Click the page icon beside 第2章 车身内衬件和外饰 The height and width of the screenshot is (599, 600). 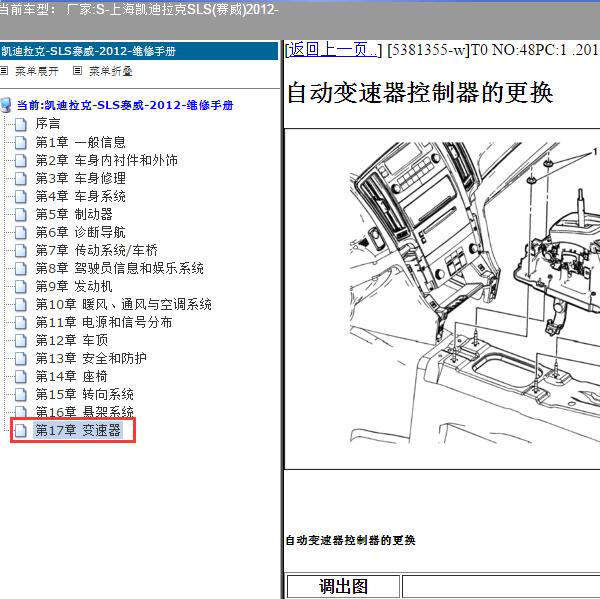(x=21, y=160)
